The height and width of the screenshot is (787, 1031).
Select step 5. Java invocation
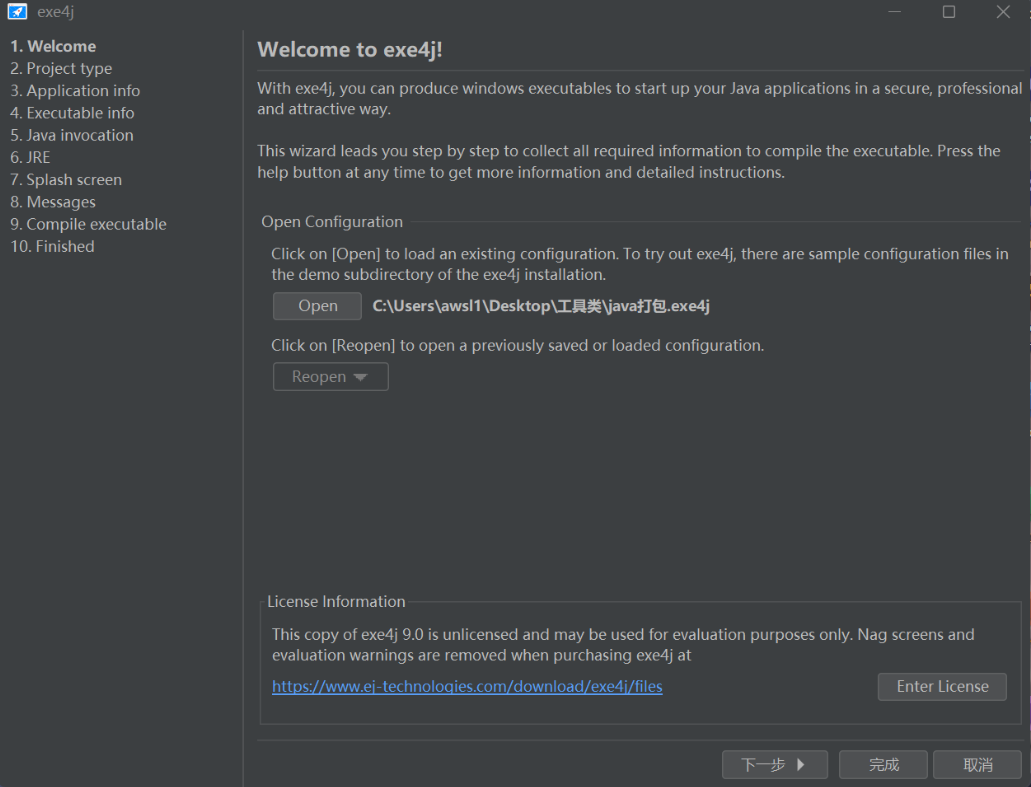point(72,135)
